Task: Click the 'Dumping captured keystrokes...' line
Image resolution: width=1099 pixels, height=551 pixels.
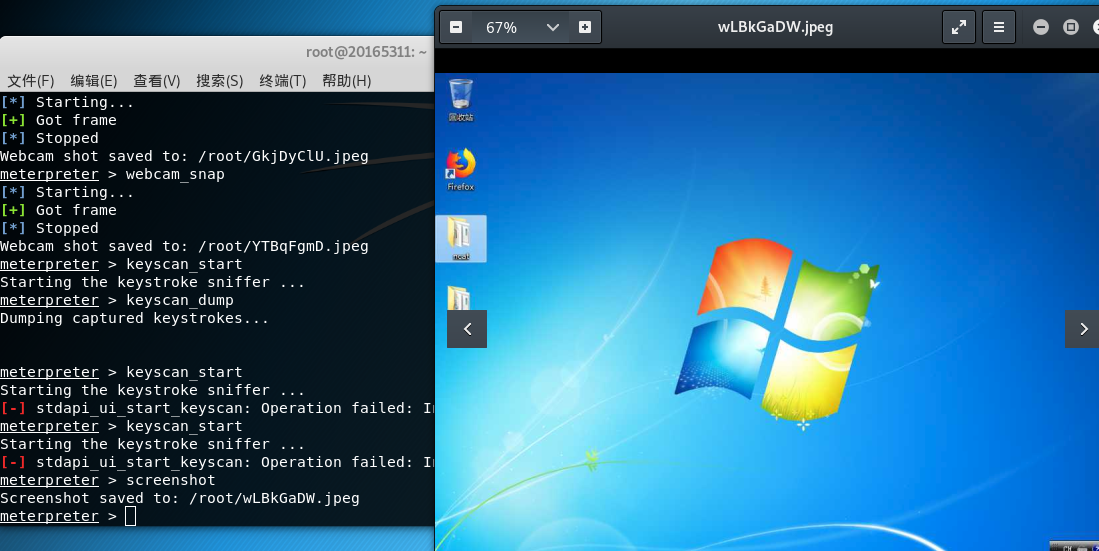Action: (x=134, y=318)
